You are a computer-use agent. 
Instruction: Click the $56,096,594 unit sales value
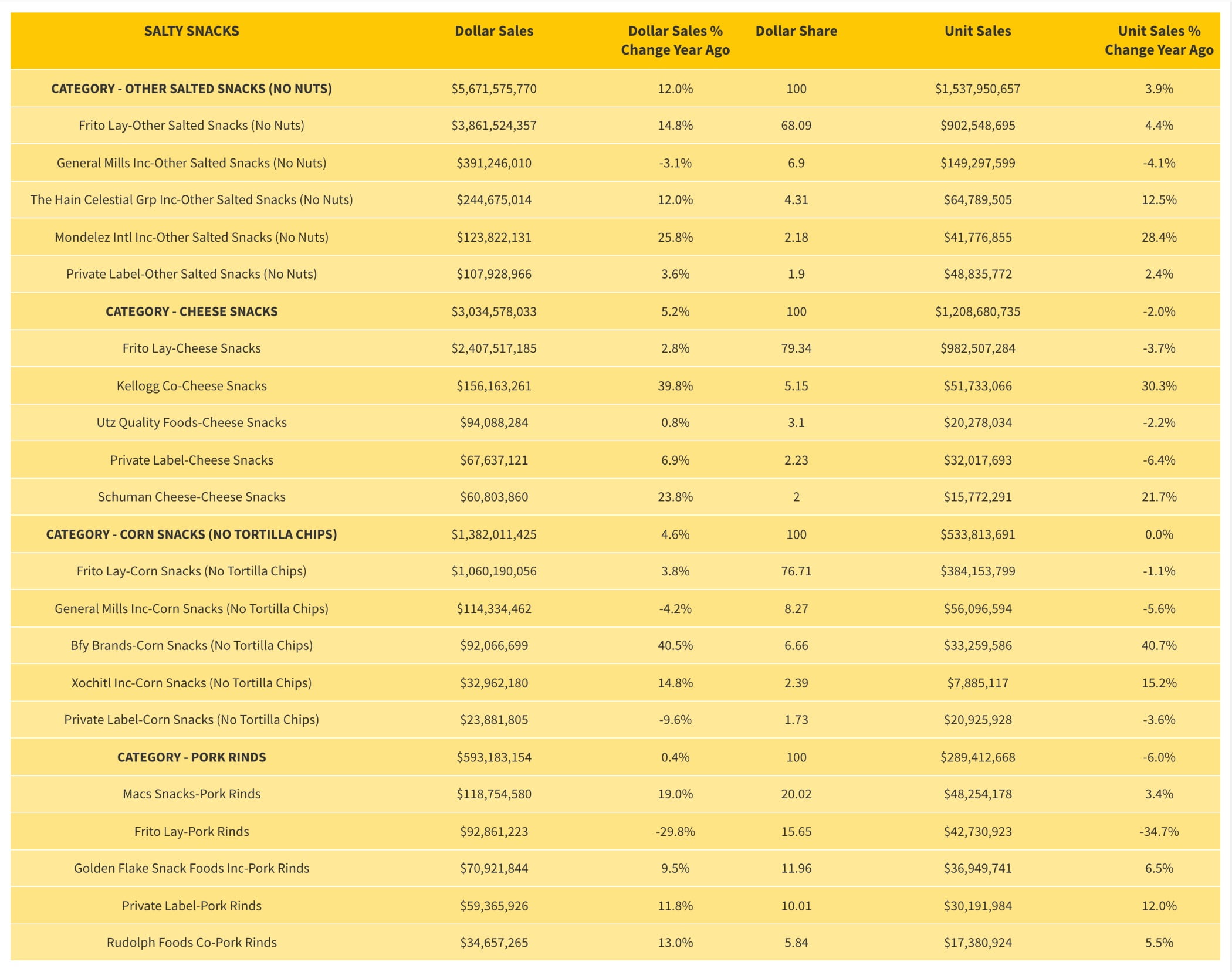tap(977, 609)
